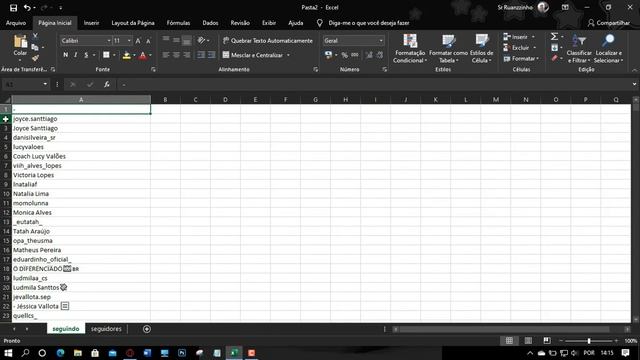Open the Revisão tab

click(240, 23)
